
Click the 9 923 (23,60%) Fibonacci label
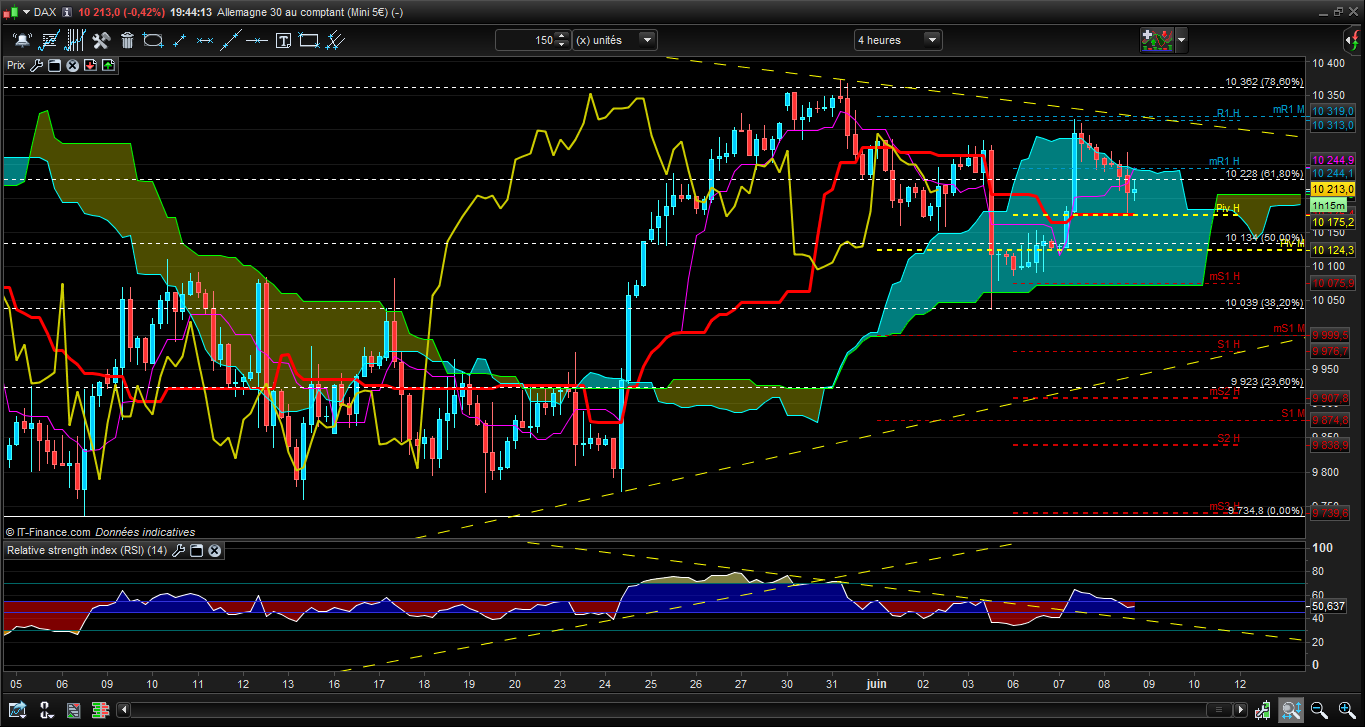click(1266, 381)
